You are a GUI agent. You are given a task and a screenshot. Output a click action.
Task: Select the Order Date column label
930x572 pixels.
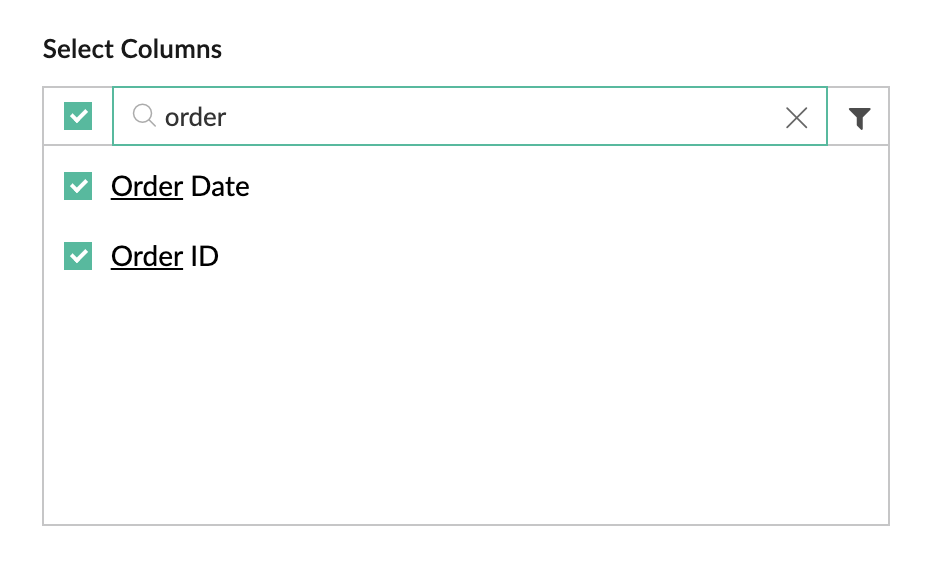tap(180, 186)
